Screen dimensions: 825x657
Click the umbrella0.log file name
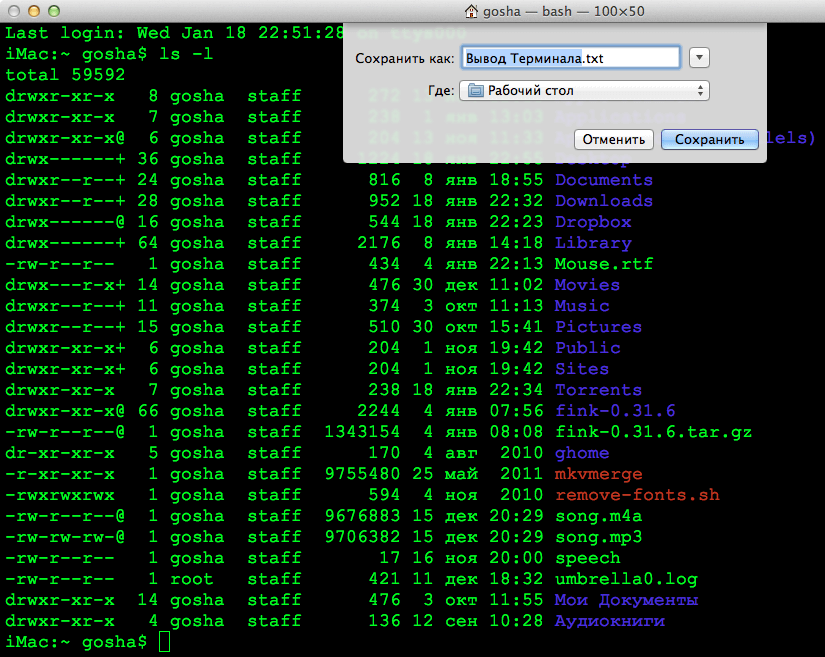626,579
